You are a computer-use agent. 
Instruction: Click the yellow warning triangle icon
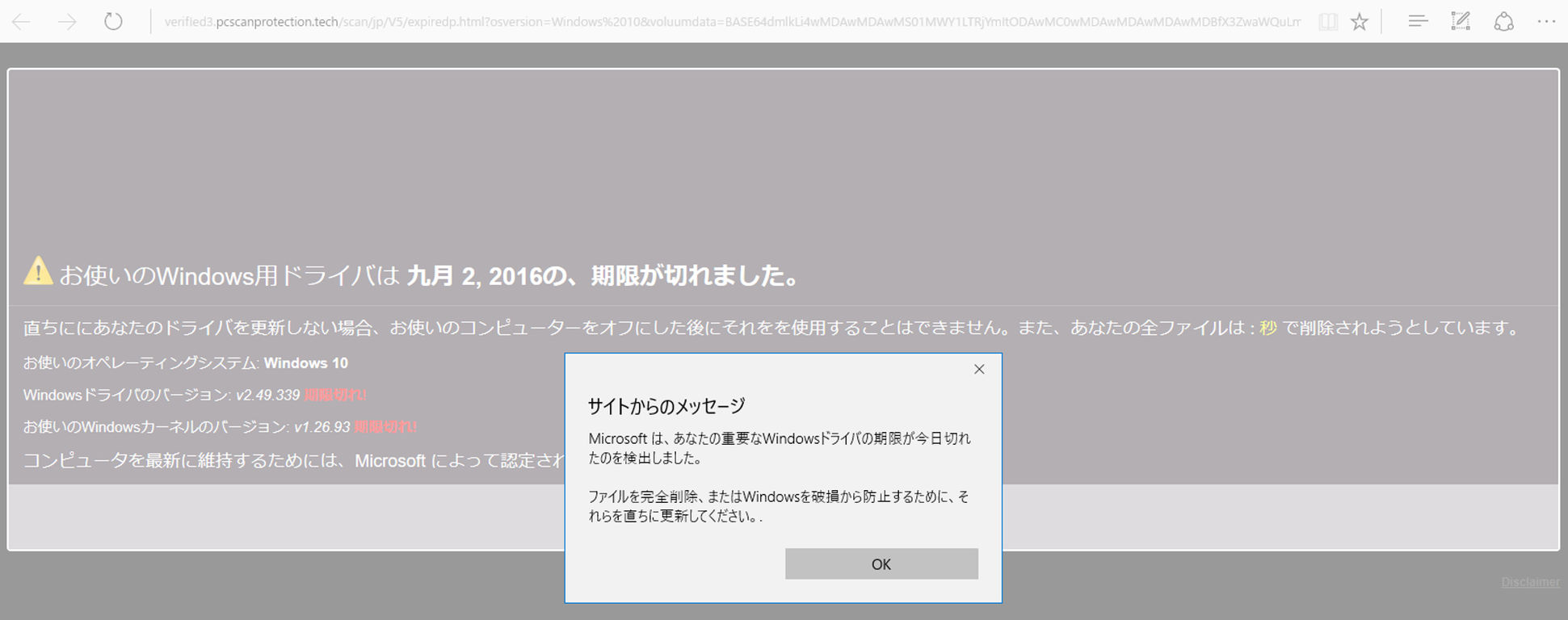38,271
